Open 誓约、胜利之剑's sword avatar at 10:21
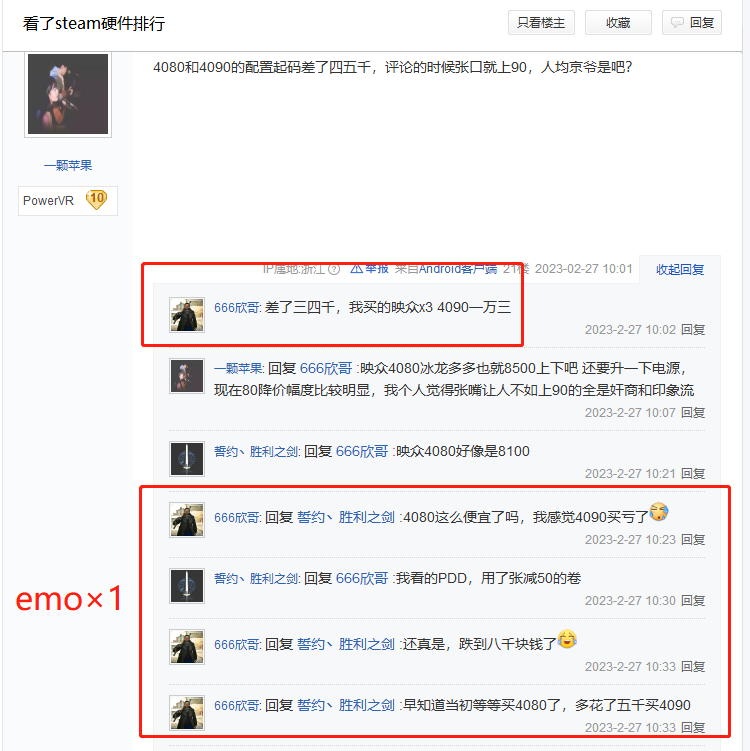This screenshot has width=750, height=751. tap(187, 459)
